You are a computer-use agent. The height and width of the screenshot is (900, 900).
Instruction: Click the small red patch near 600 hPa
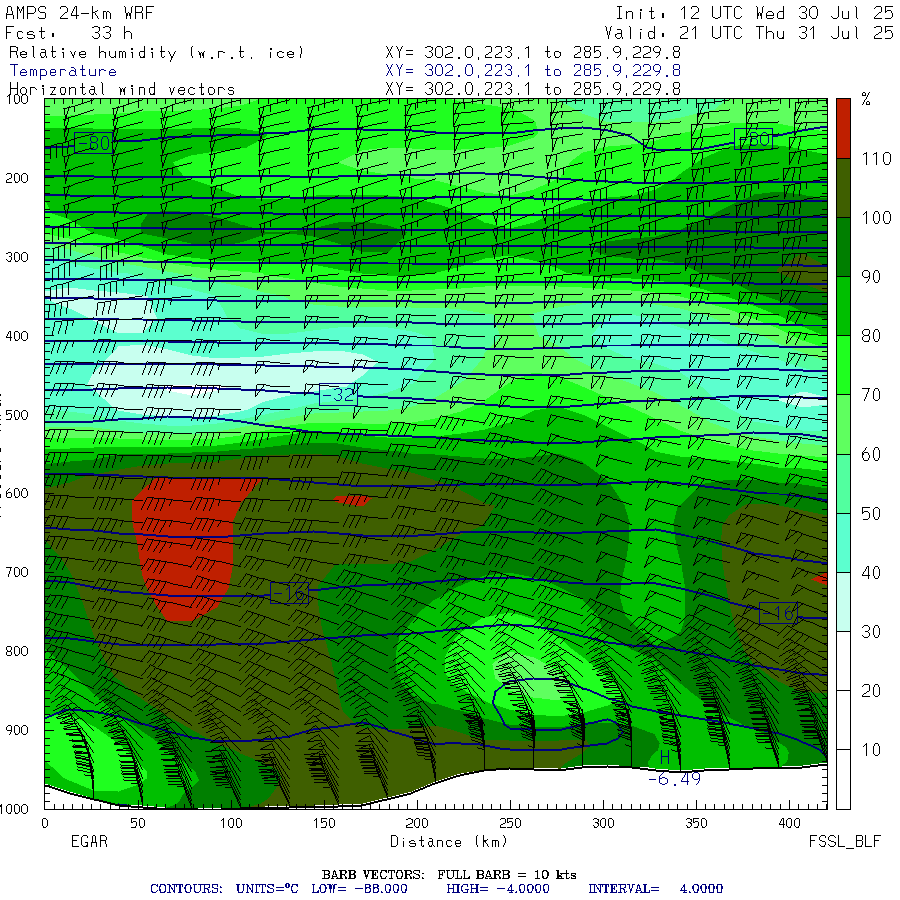coord(352,501)
